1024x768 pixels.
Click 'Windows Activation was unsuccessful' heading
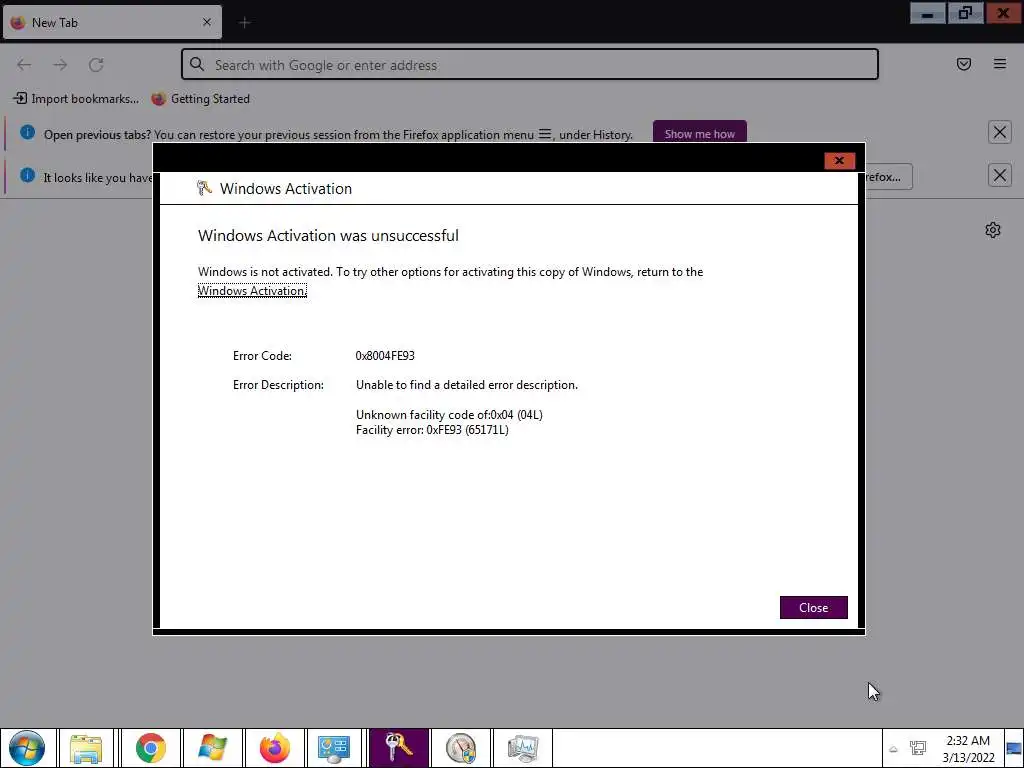pos(328,235)
